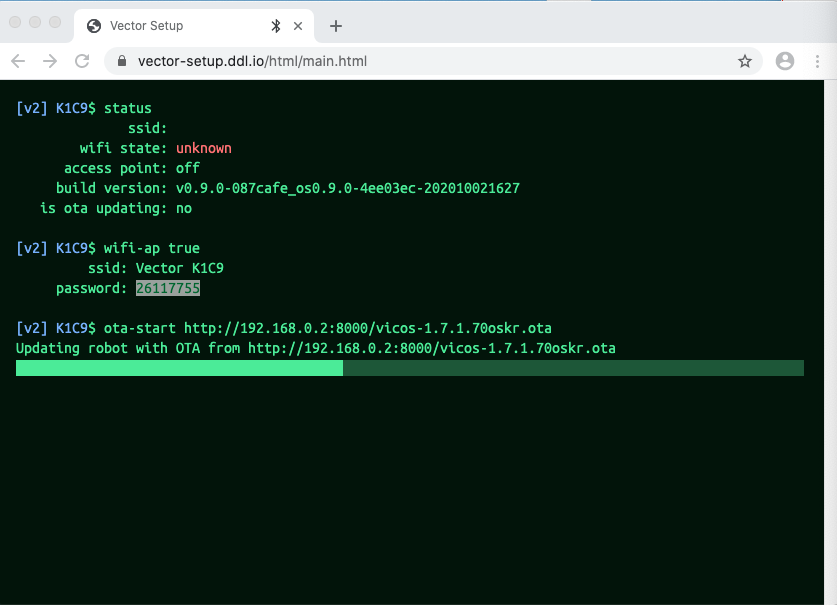Click the Bluetooth indicator on the tab
837x605 pixels.
click(276, 26)
